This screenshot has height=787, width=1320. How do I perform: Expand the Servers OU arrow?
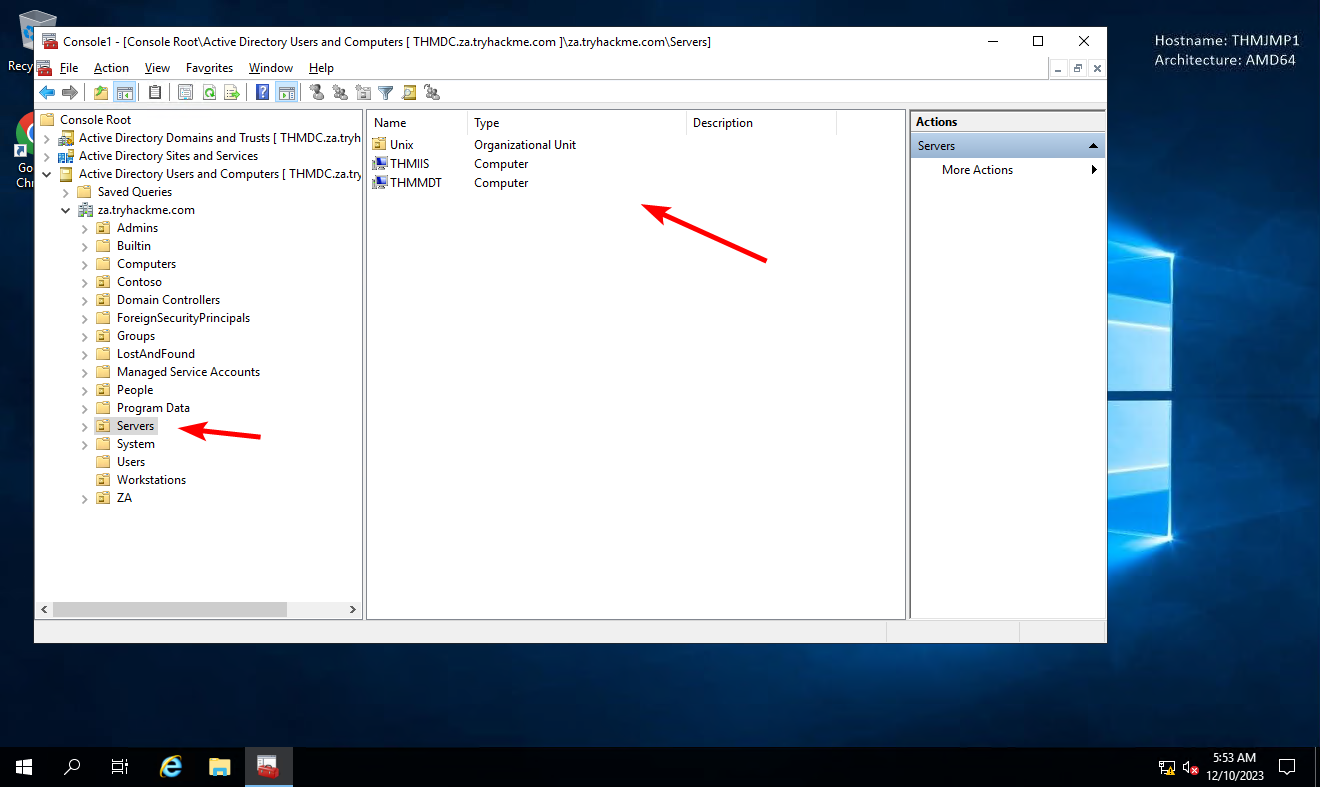click(x=84, y=426)
